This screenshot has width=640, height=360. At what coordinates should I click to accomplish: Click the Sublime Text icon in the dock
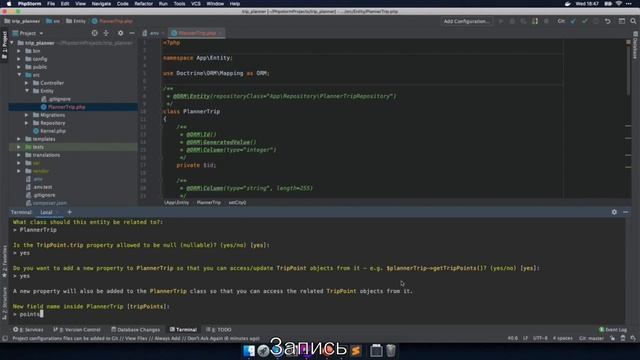click(x=356, y=351)
